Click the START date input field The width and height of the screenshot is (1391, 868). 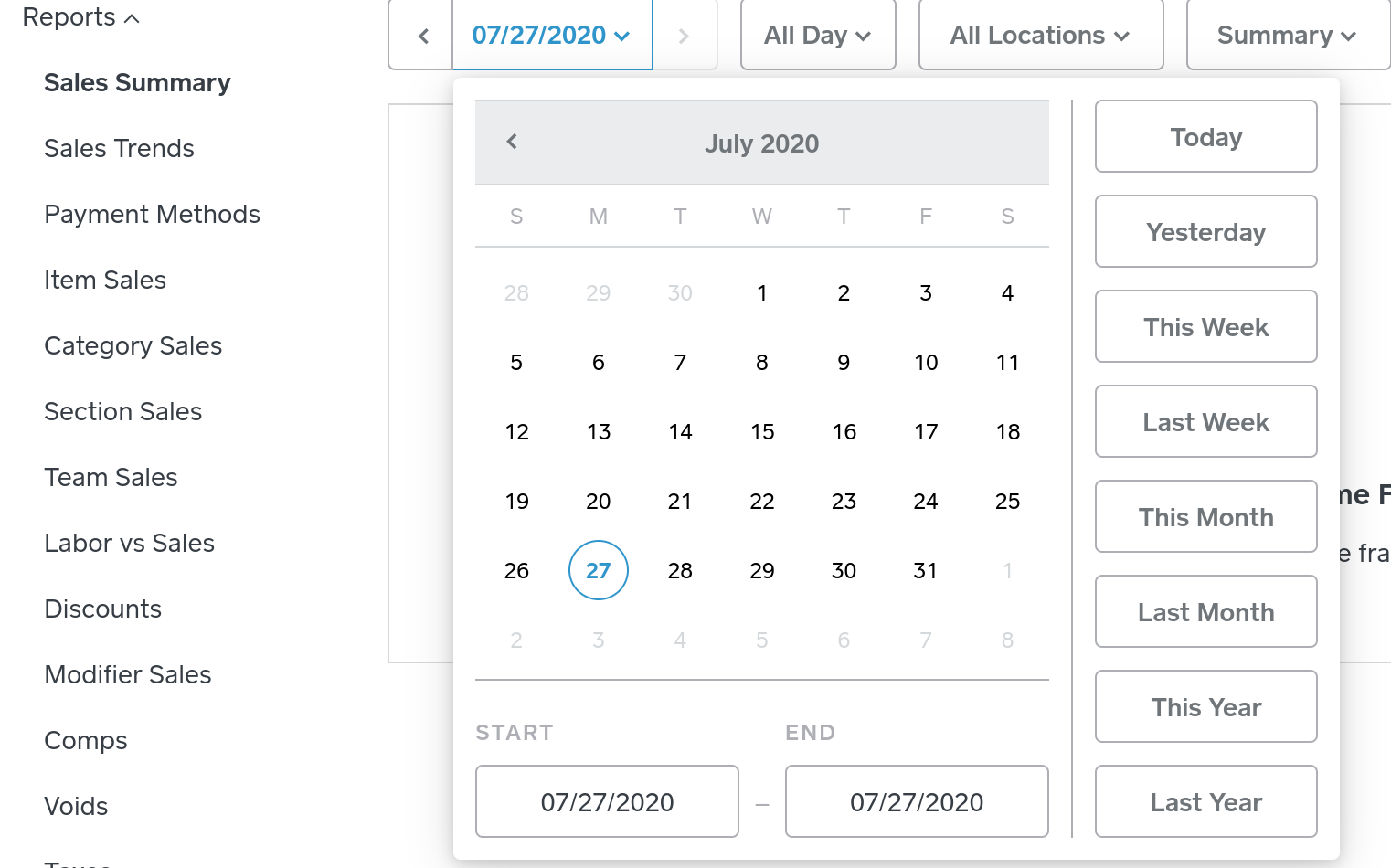(607, 802)
